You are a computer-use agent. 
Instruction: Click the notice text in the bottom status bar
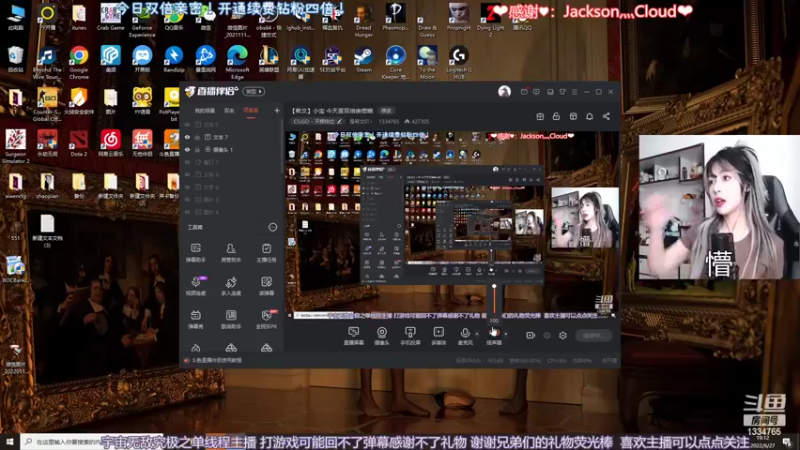217,360
